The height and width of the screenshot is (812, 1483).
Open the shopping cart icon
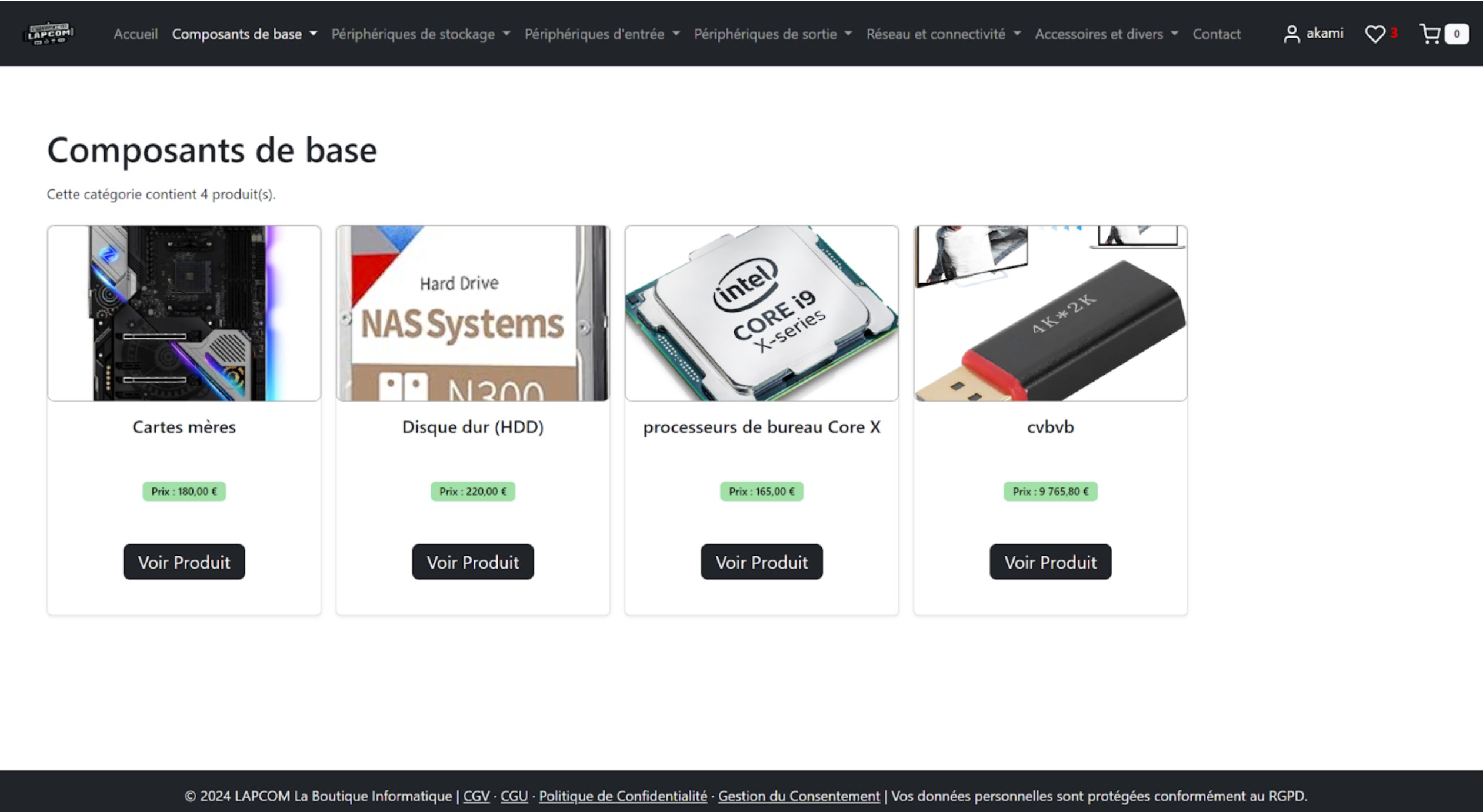point(1429,34)
